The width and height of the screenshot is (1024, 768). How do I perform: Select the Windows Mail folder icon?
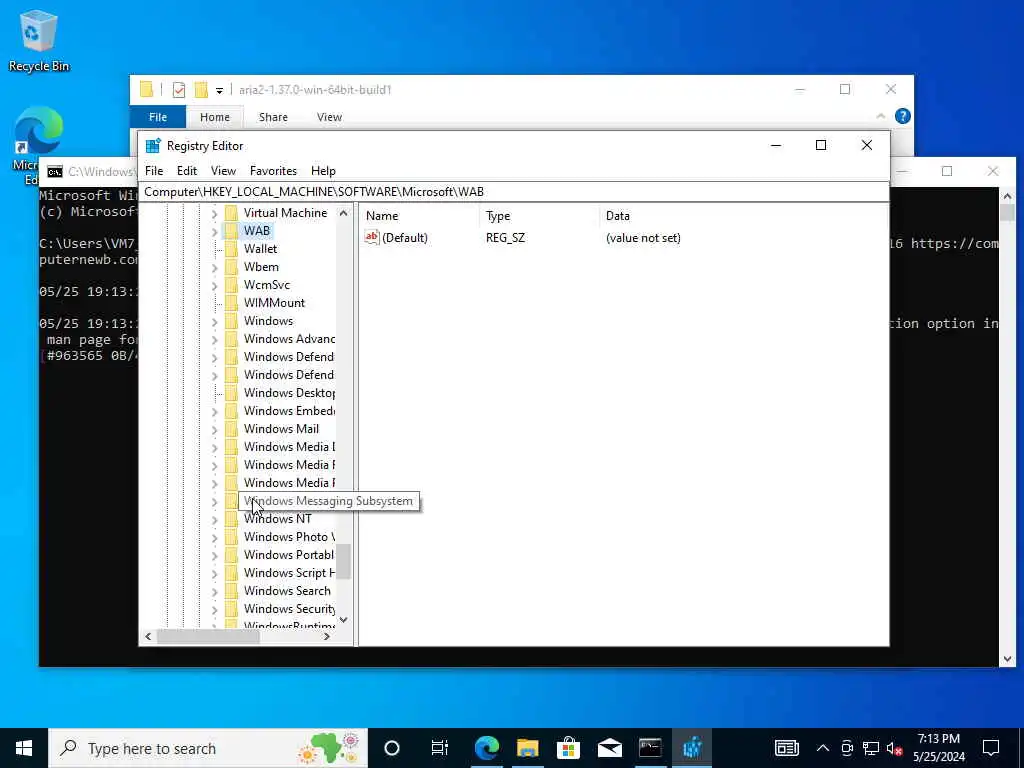[x=231, y=428]
